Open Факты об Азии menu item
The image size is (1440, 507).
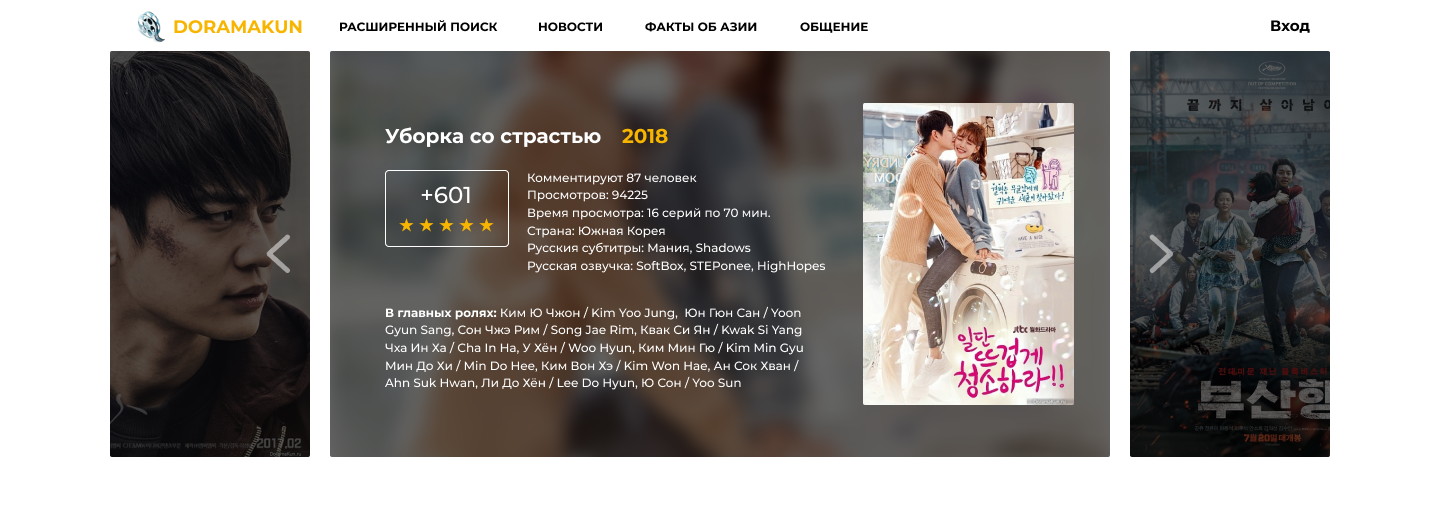[x=701, y=27]
